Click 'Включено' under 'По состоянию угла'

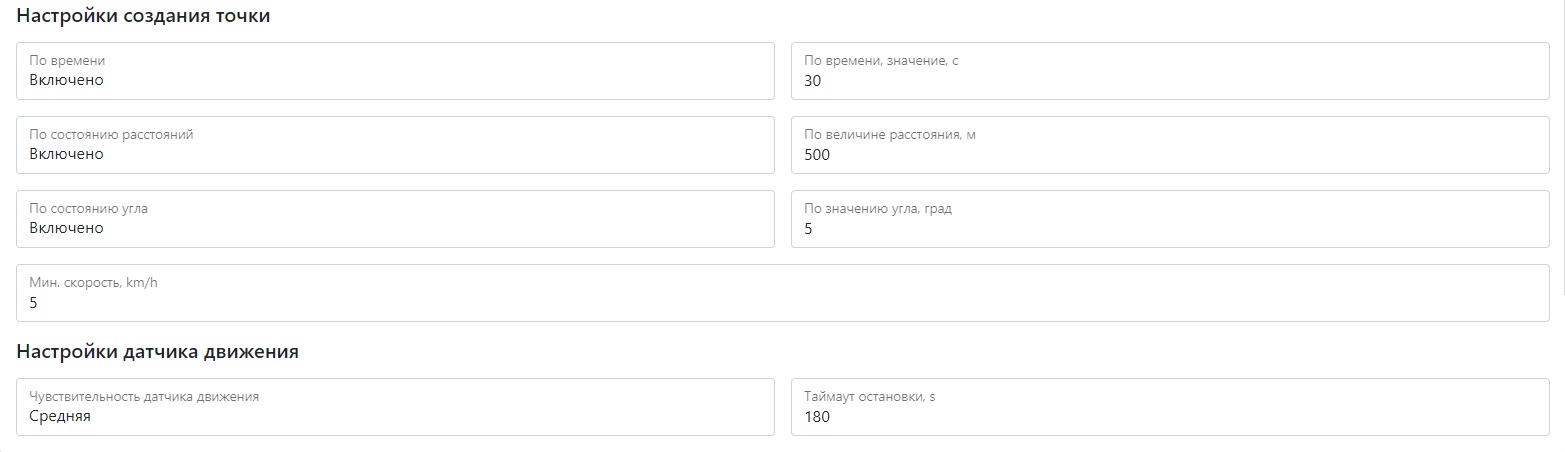pos(66,229)
